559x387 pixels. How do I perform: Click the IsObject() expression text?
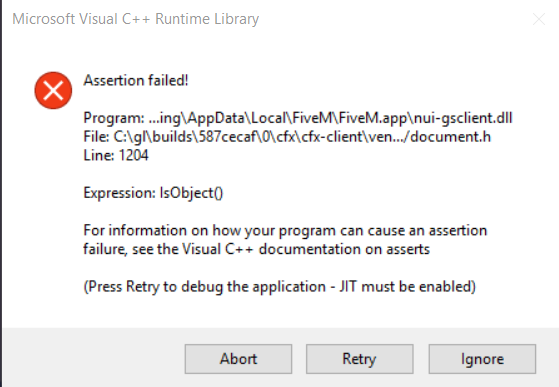(191, 193)
